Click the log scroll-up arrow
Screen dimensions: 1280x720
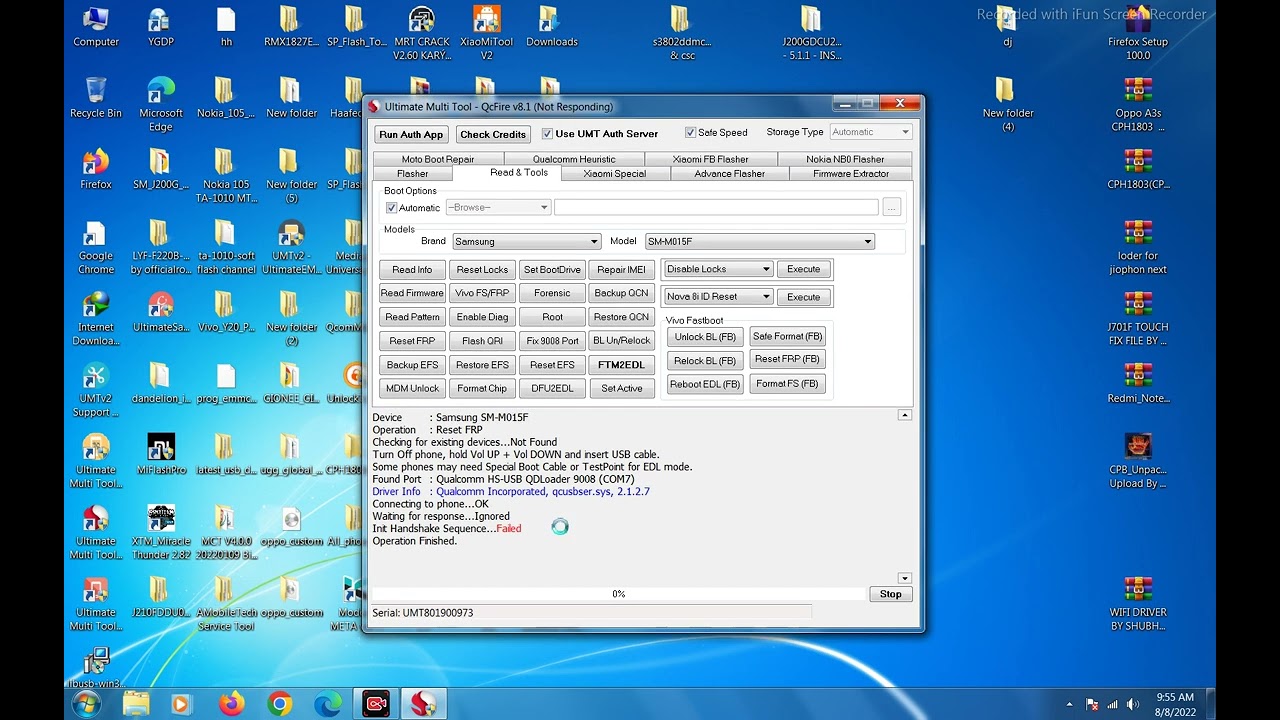(904, 415)
